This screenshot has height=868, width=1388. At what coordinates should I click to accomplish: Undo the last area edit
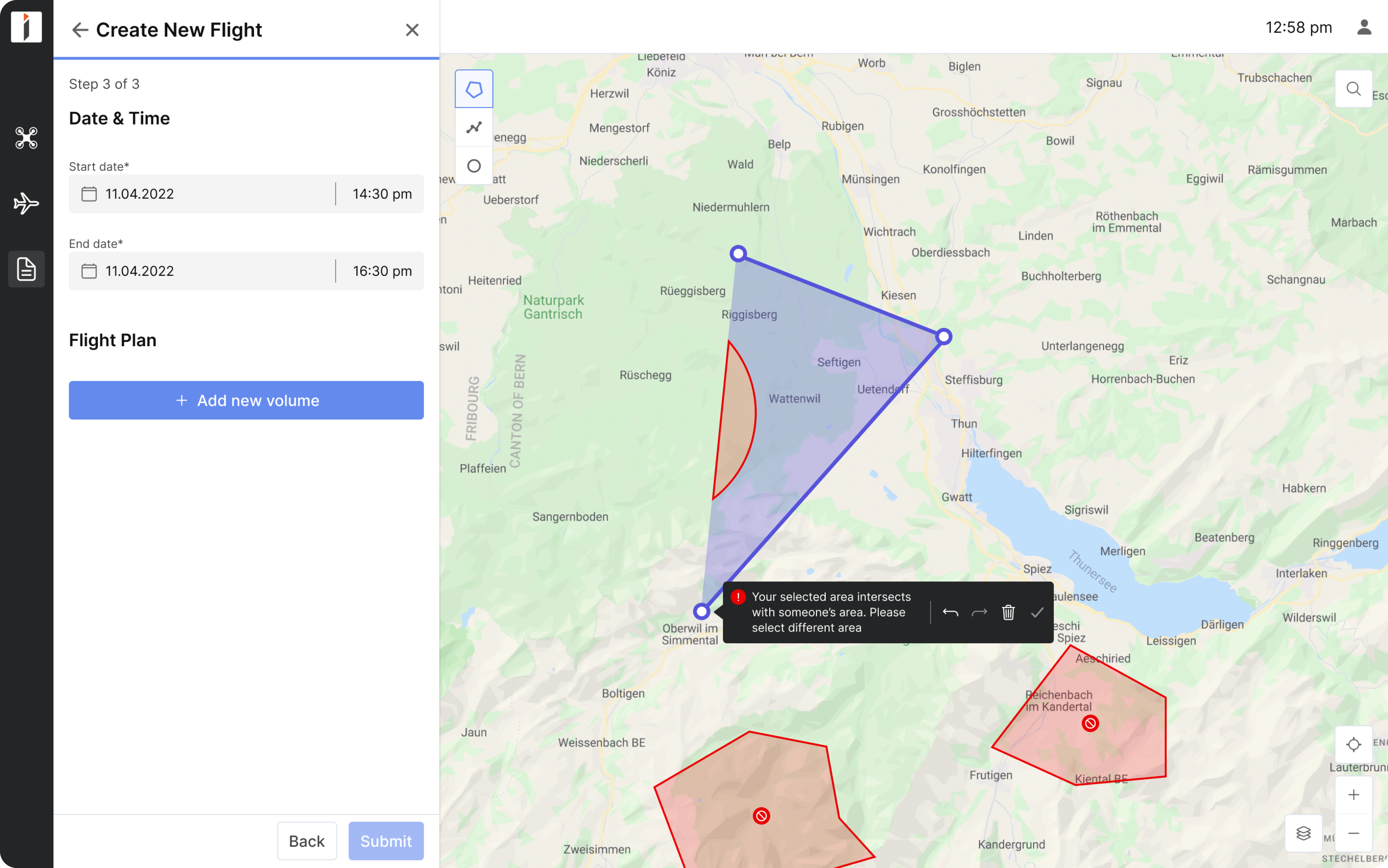[x=950, y=612]
